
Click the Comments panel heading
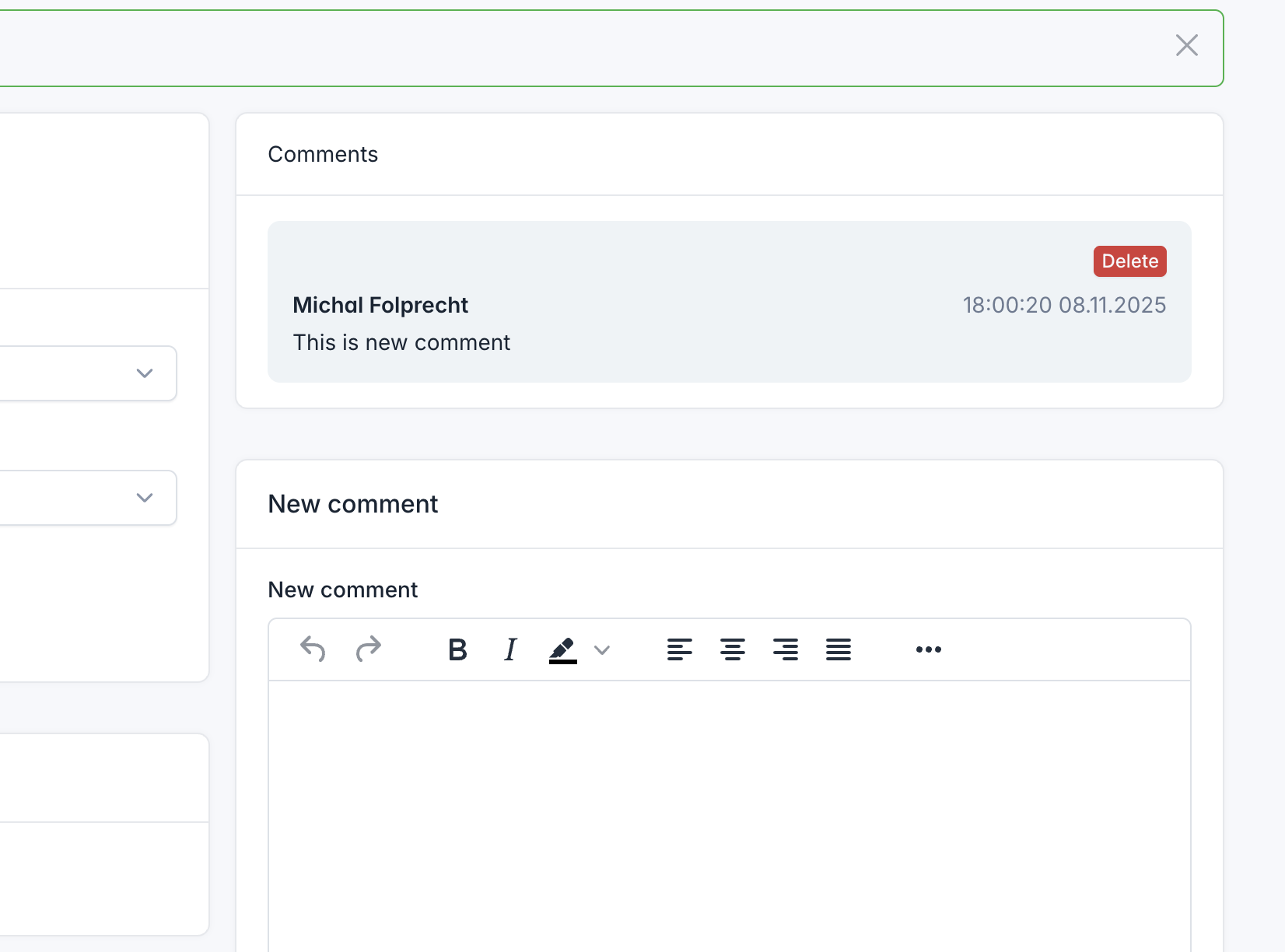tap(323, 154)
